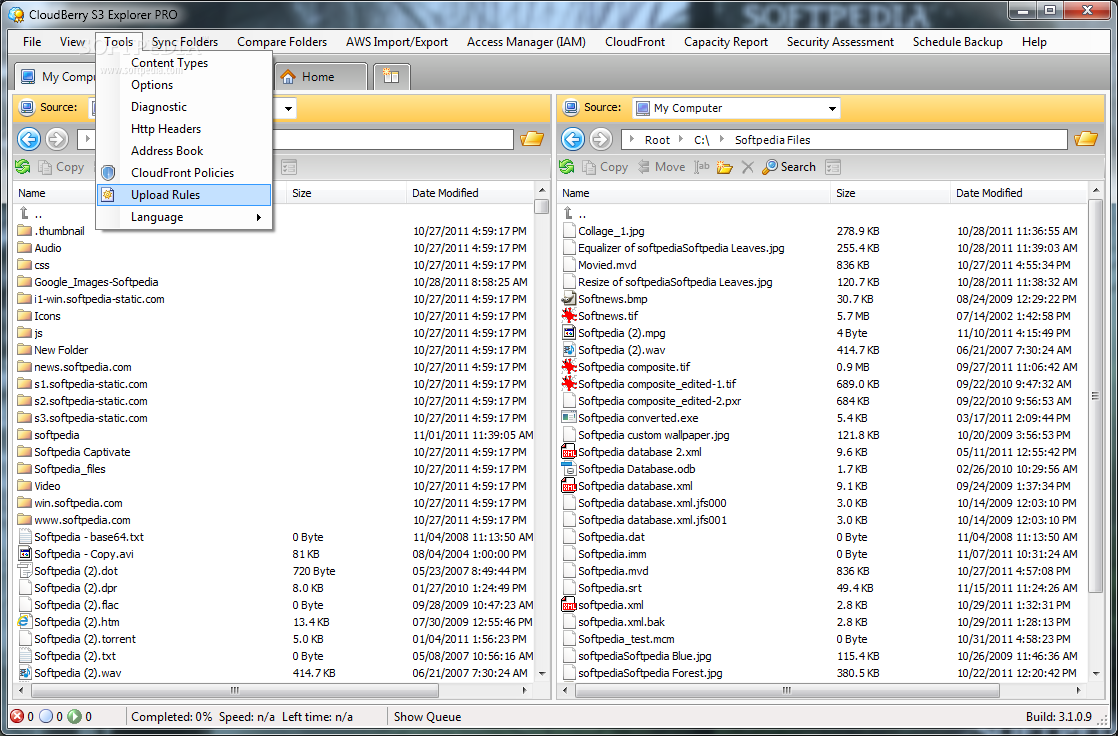
Task: Choose Upload Rules from the Tools menu
Action: (184, 195)
